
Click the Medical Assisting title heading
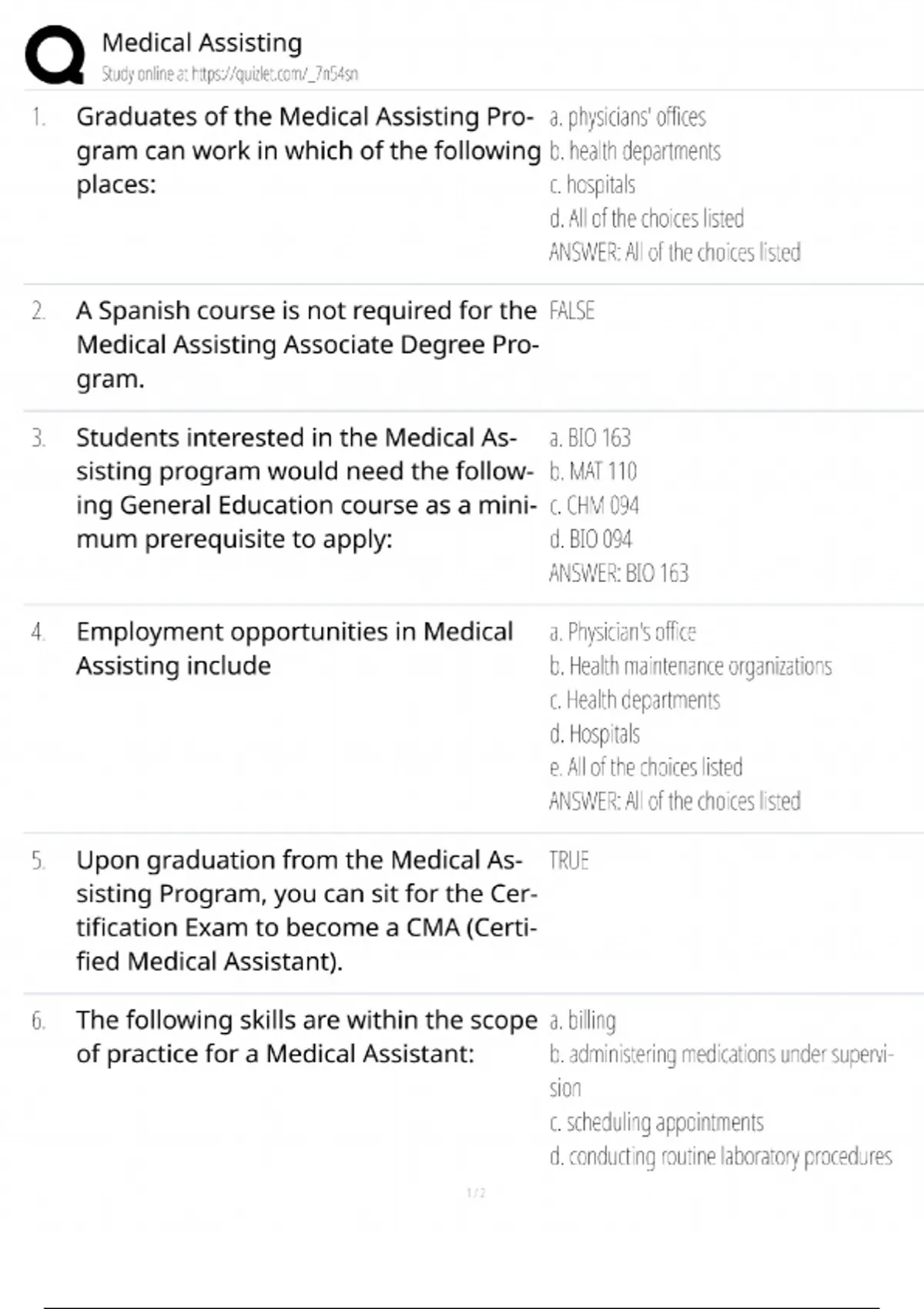tap(202, 43)
